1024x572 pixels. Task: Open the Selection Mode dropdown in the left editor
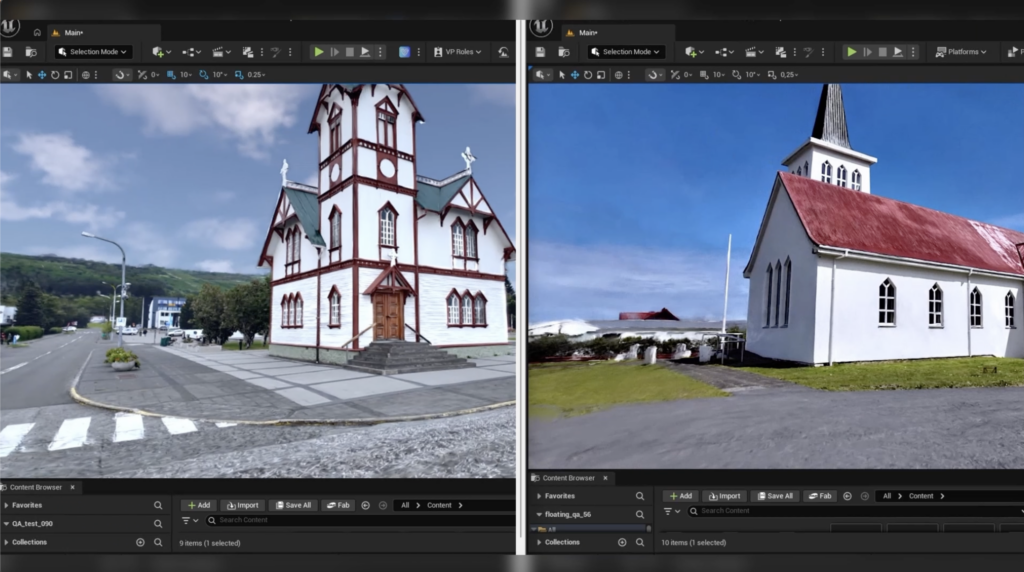click(93, 52)
